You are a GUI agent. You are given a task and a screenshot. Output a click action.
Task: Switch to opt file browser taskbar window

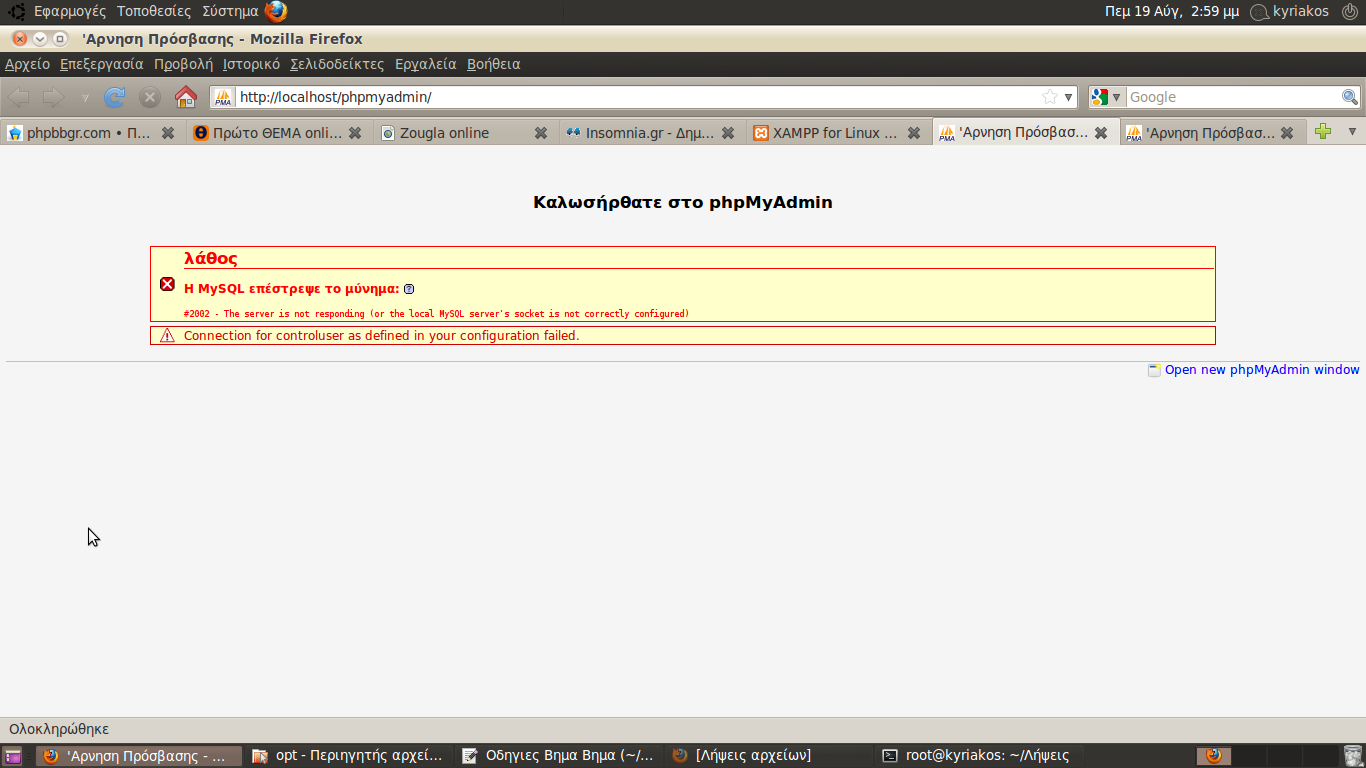tap(347, 756)
